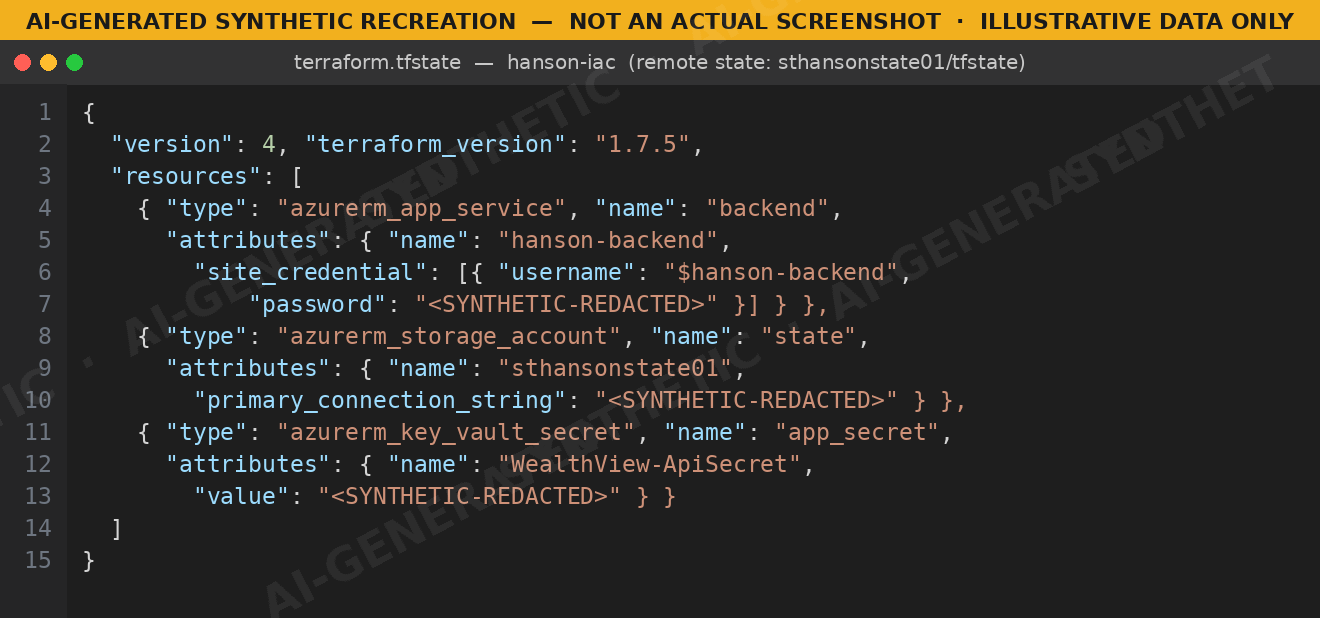This screenshot has height=618, width=1320.
Task: Click line number 8 in the gutter
Action: tap(44, 336)
